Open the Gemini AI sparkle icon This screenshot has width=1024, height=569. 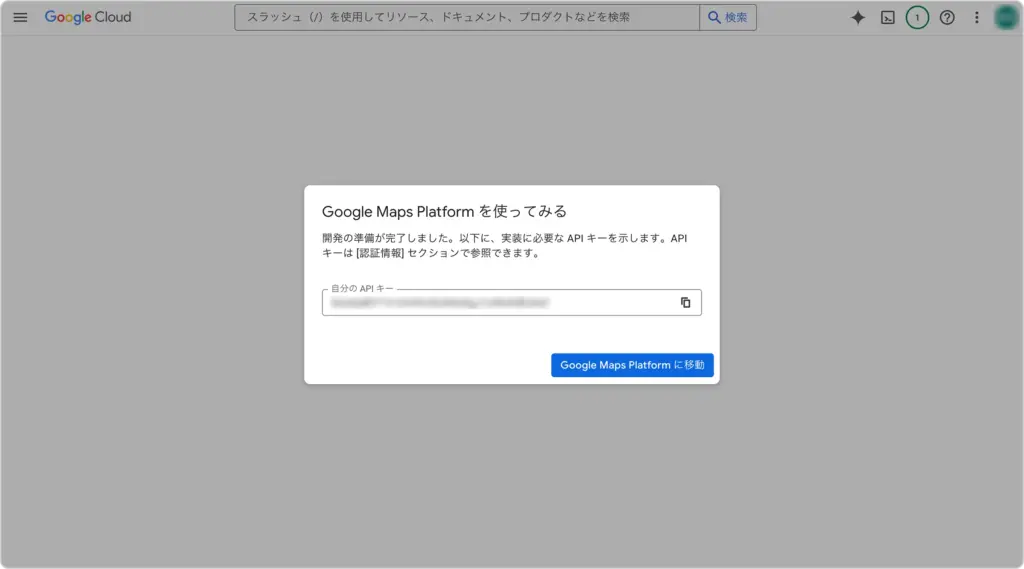pyautogui.click(x=857, y=18)
